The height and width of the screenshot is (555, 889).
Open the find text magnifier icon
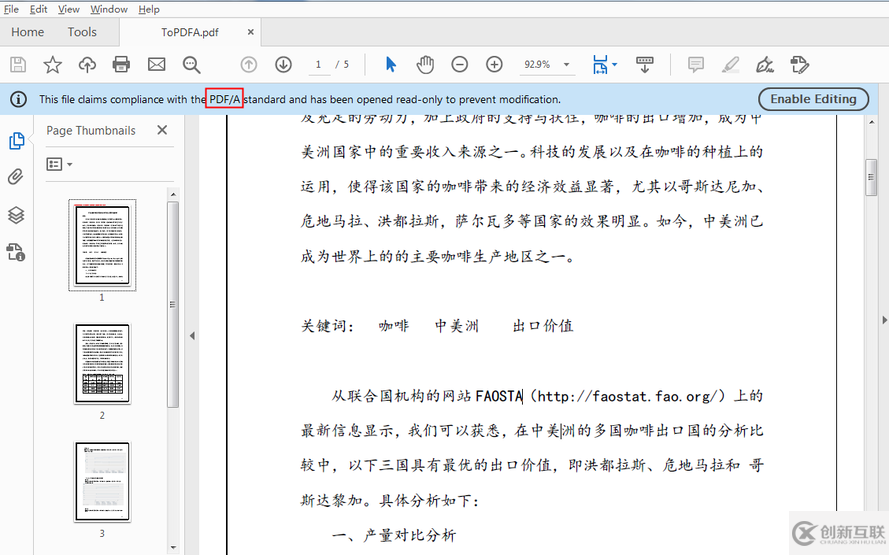[x=192, y=65]
